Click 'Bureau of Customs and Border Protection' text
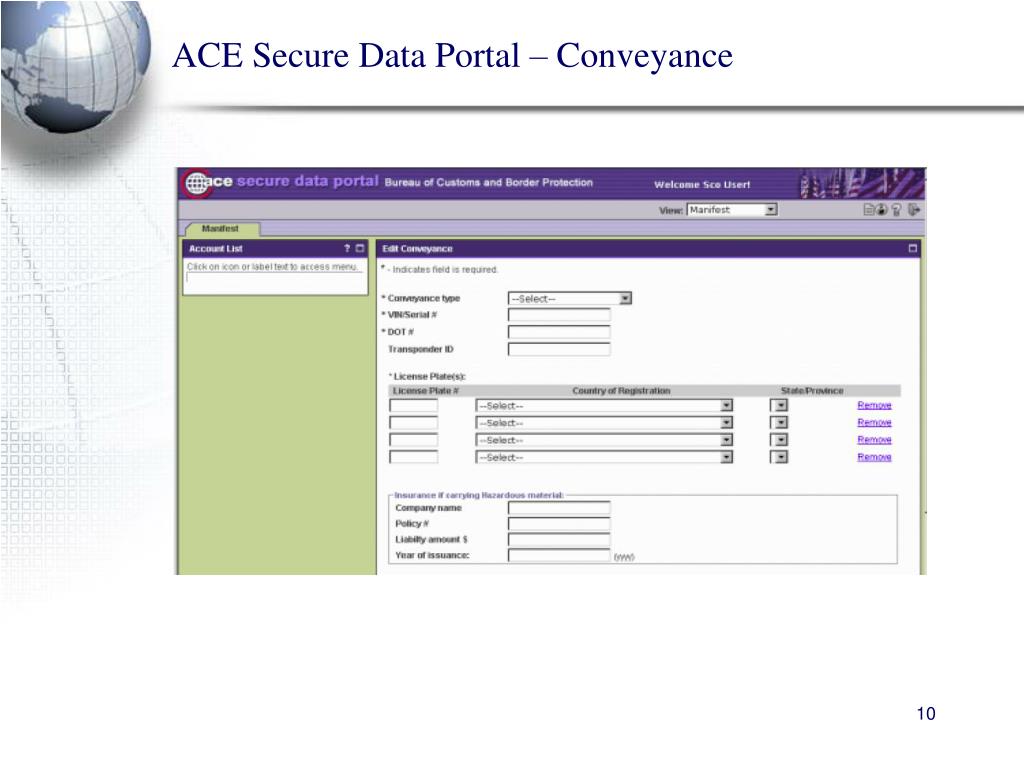 [488, 182]
